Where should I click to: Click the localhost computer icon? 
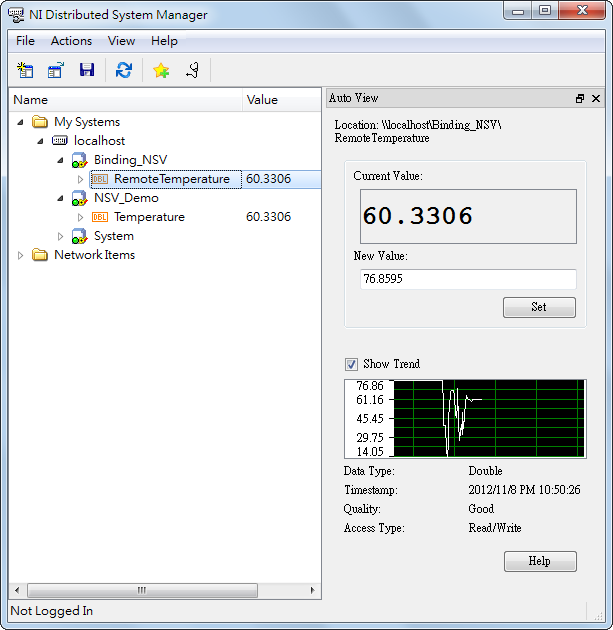coord(59,141)
